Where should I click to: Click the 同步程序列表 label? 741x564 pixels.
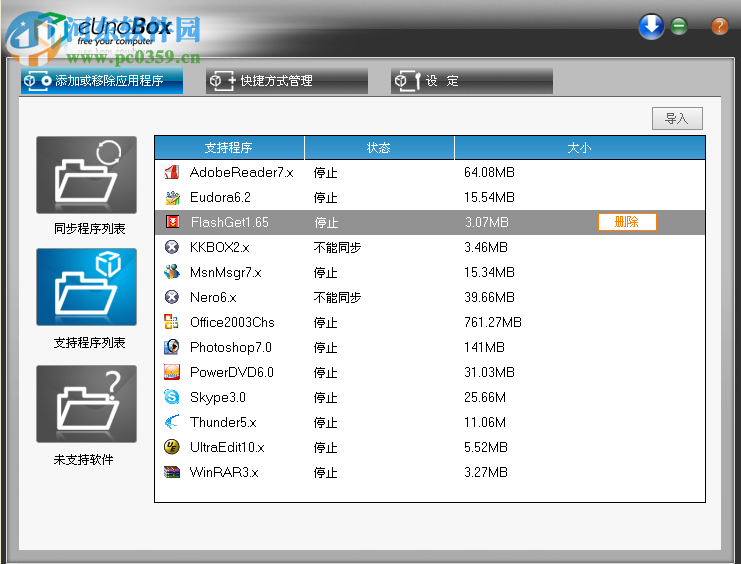pyautogui.click(x=89, y=229)
